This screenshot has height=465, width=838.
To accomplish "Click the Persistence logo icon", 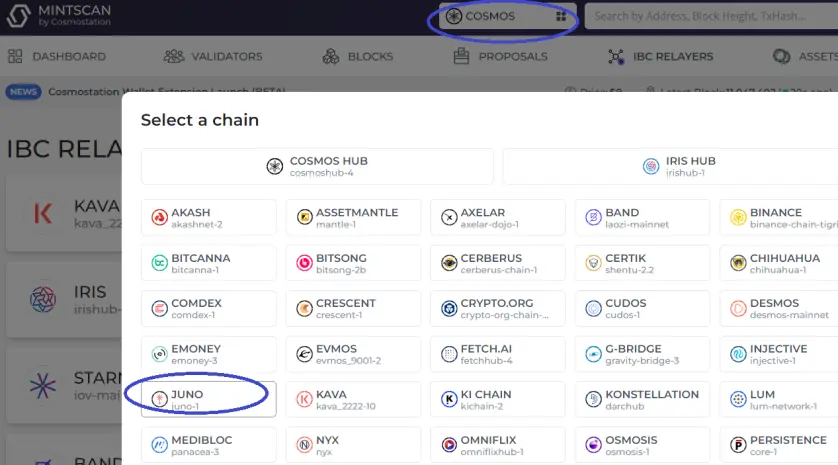I will [738, 445].
